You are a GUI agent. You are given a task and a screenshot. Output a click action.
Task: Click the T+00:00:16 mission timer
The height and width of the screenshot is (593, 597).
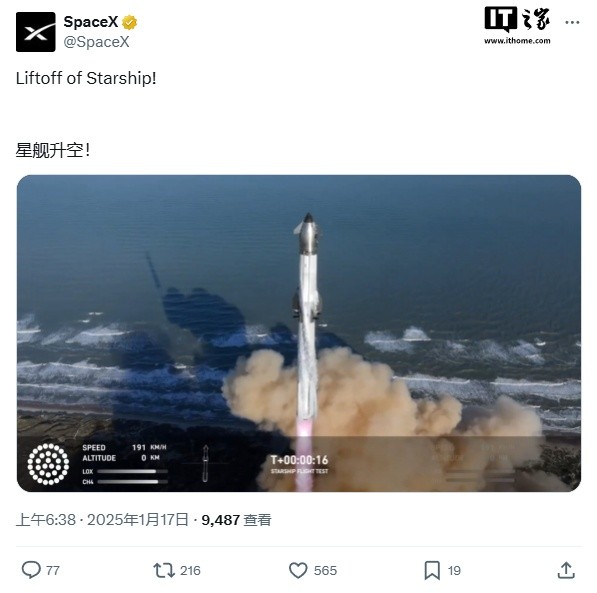299,460
